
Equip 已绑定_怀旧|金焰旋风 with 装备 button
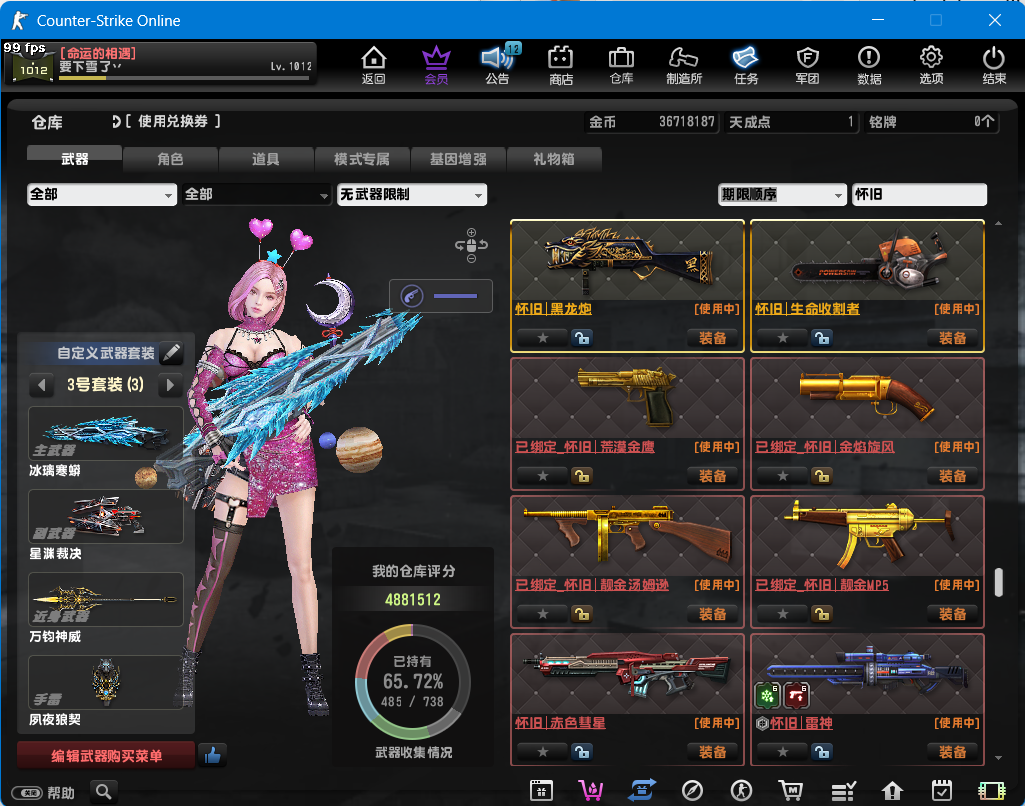[x=952, y=476]
